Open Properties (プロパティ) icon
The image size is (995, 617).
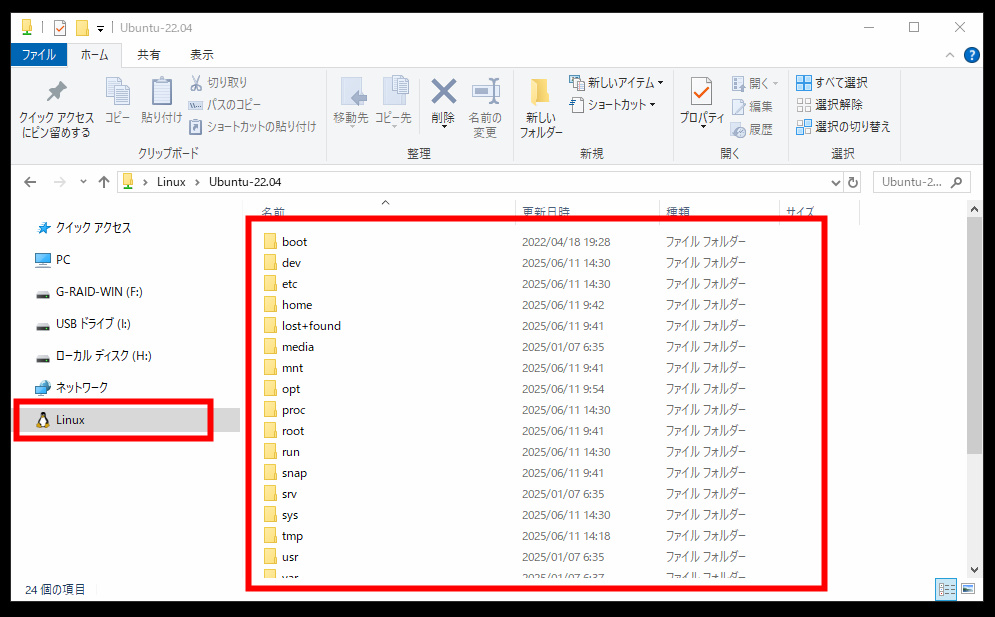[701, 92]
